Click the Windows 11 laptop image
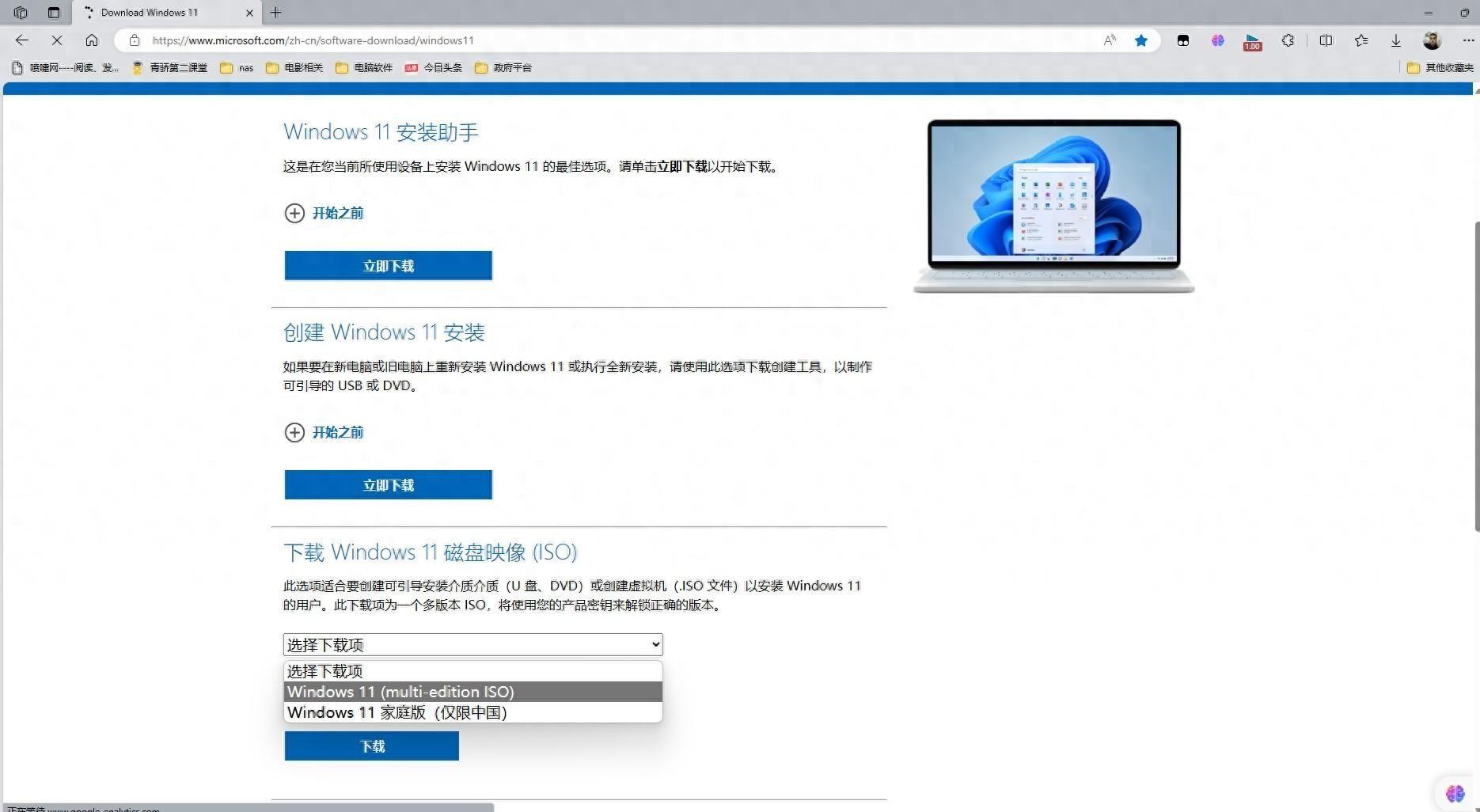 (1054, 206)
